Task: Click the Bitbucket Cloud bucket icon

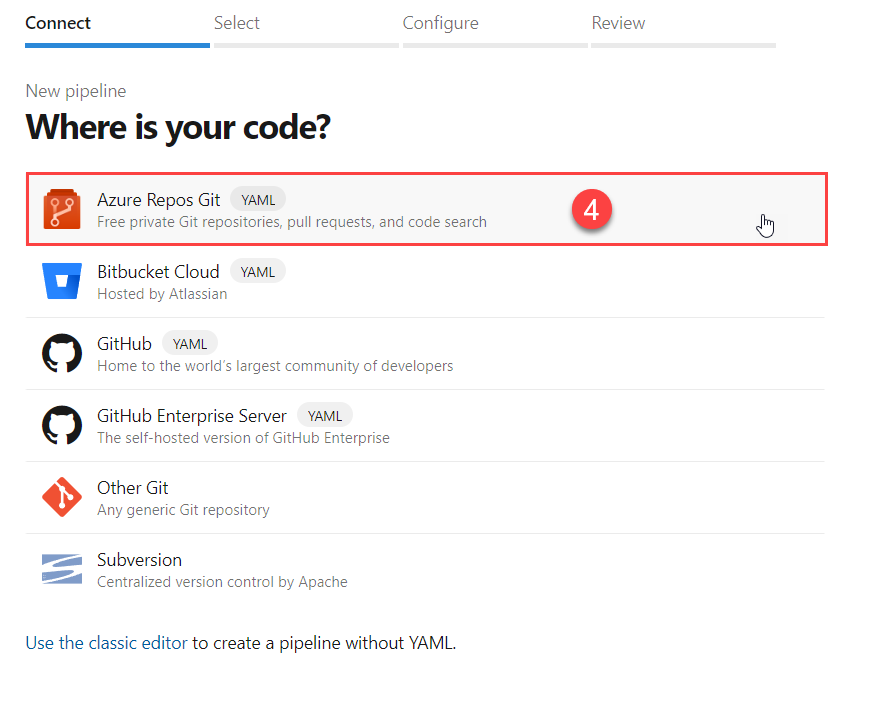Action: [62, 281]
